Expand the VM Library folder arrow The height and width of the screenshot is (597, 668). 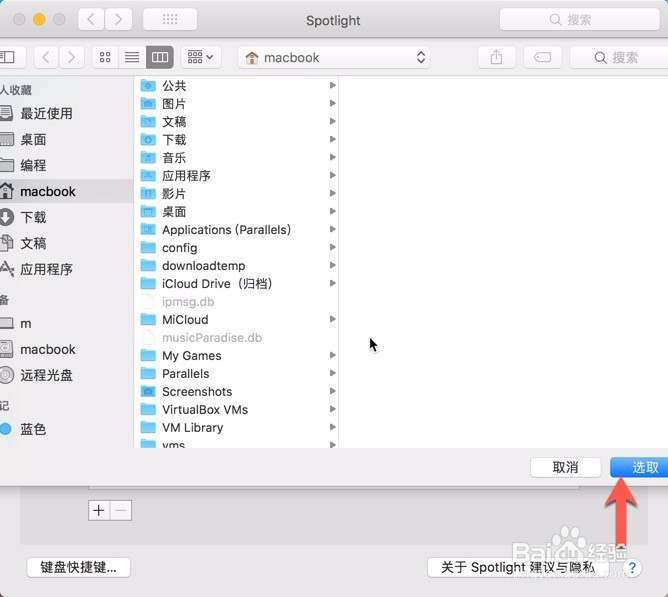333,427
